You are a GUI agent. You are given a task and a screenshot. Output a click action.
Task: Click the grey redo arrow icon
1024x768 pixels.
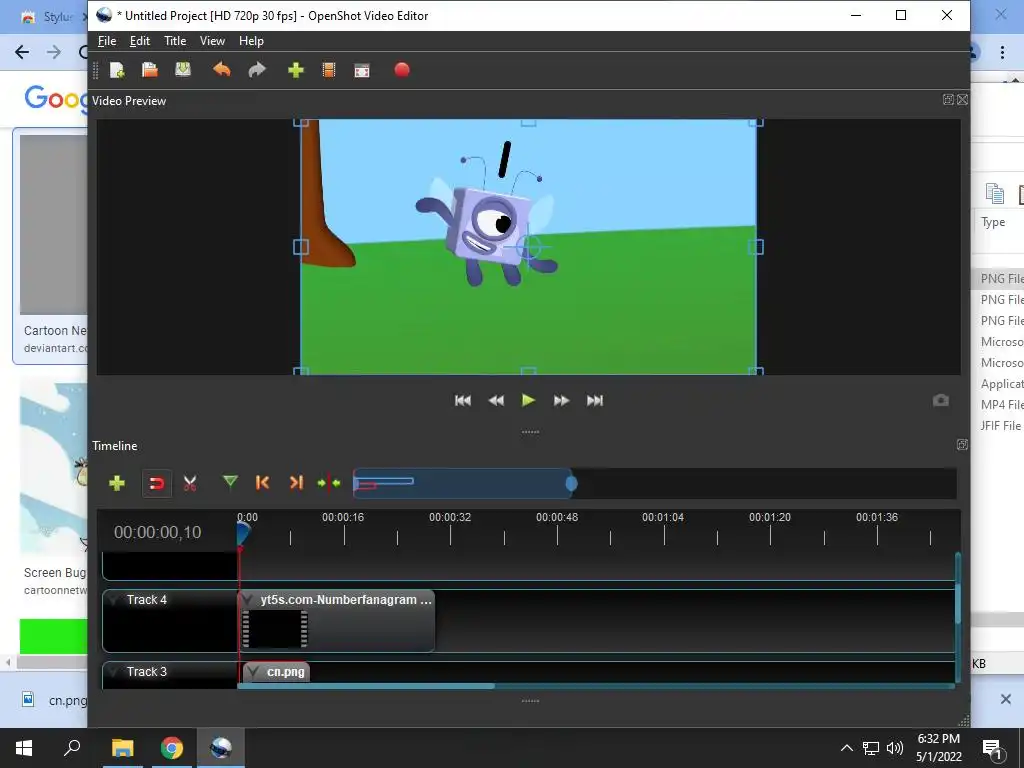(257, 70)
